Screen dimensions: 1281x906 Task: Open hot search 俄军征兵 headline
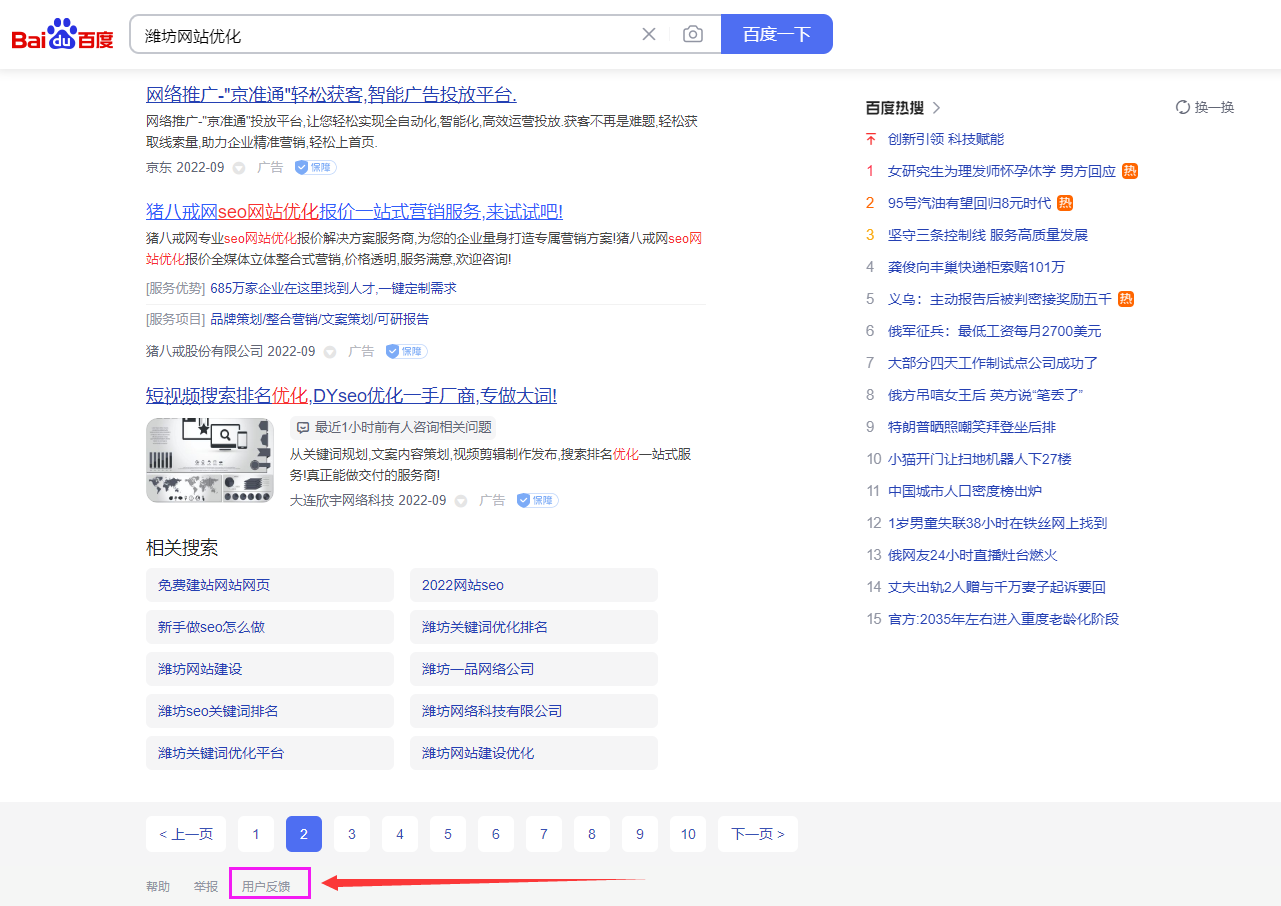pos(995,331)
